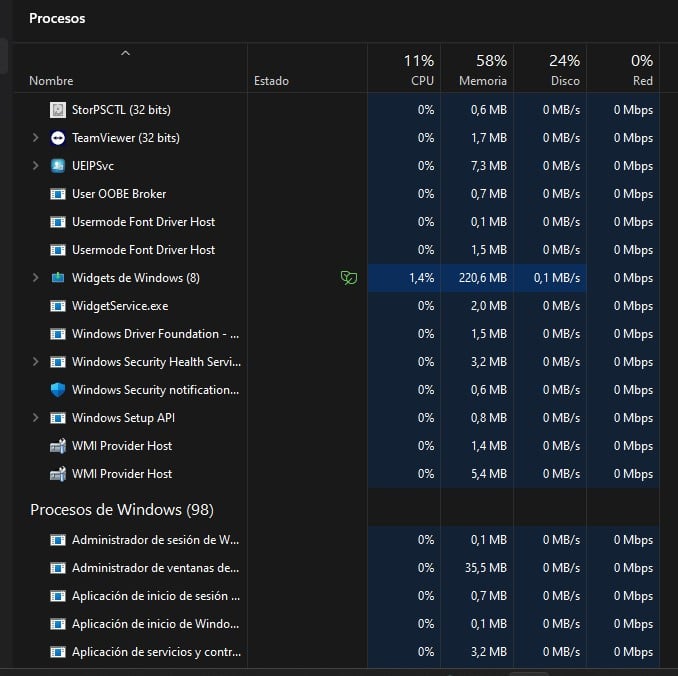Screen dimensions: 678x676
Task: Expand the UEIPSvc process group
Action: pos(35,166)
